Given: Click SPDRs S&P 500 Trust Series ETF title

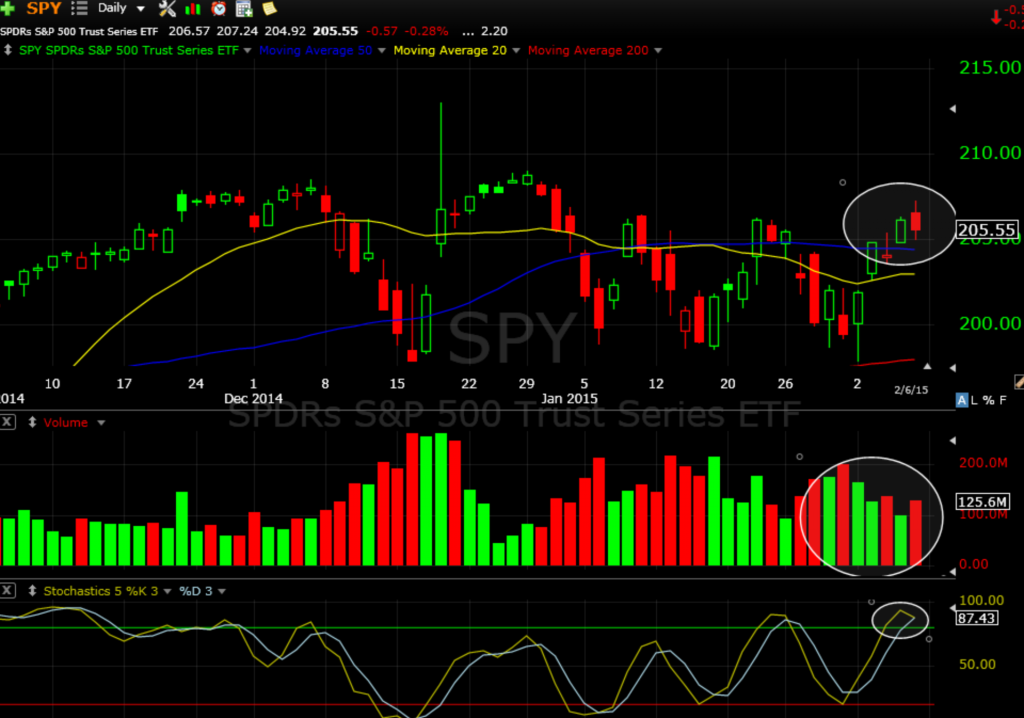Looking at the screenshot, I should tap(79, 31).
